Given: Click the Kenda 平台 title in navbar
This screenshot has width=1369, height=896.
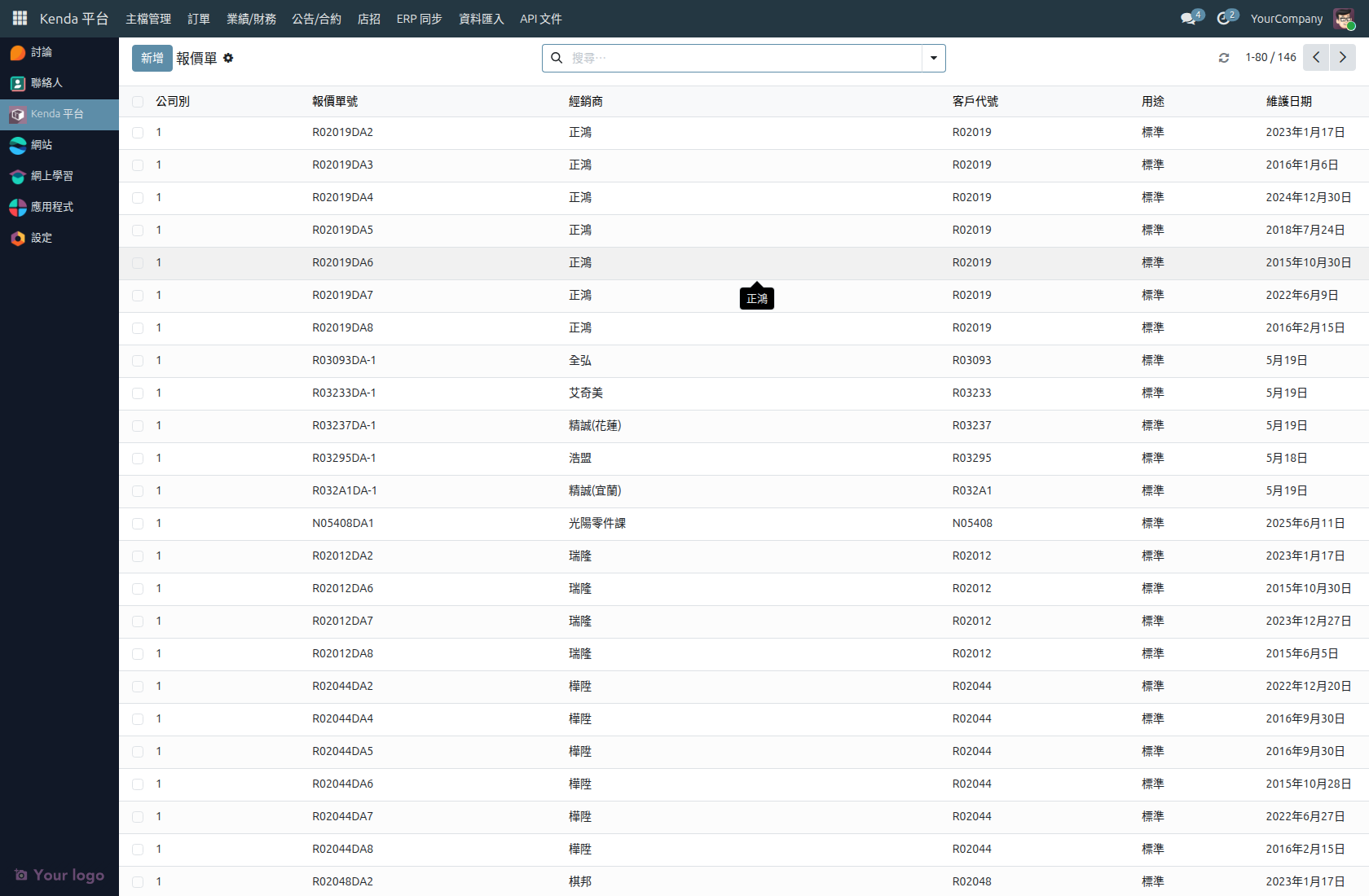Looking at the screenshot, I should (74, 19).
